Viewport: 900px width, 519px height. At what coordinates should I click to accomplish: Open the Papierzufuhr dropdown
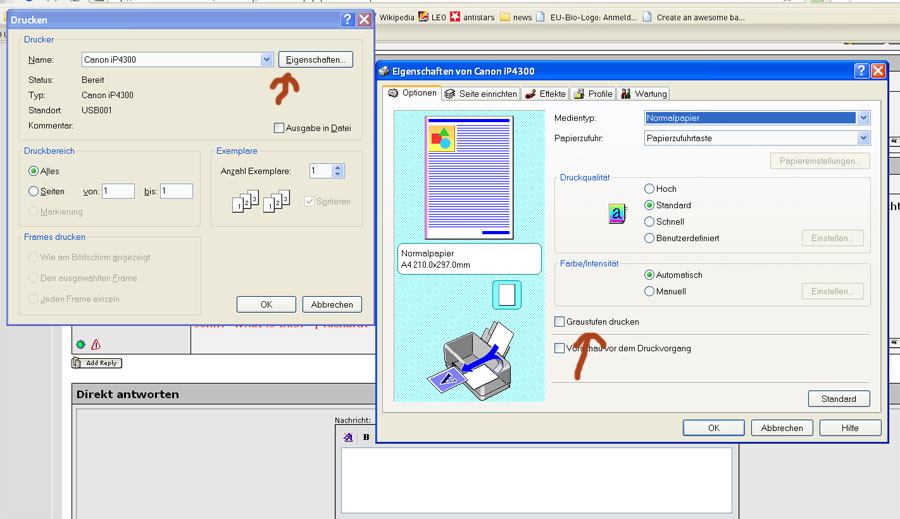863,138
